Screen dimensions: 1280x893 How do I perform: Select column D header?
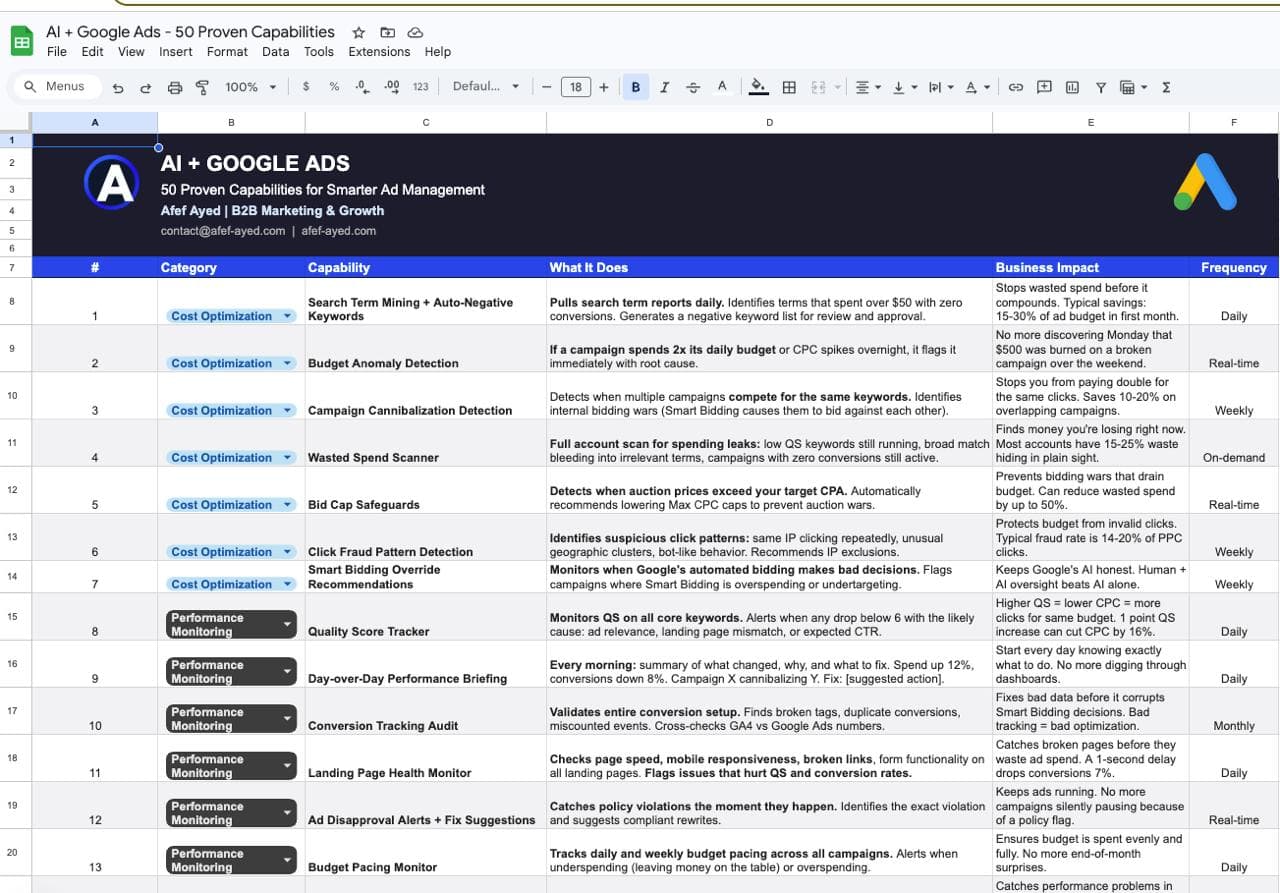click(x=769, y=122)
